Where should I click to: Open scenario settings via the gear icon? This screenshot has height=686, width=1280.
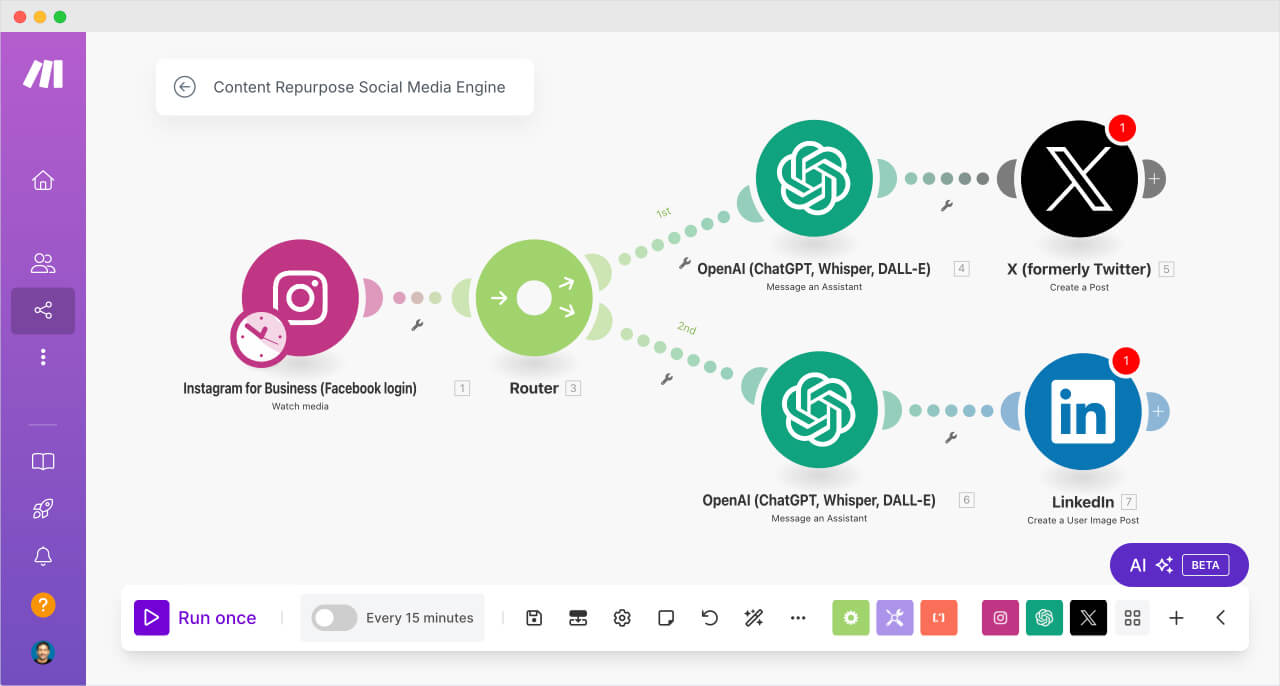(622, 618)
